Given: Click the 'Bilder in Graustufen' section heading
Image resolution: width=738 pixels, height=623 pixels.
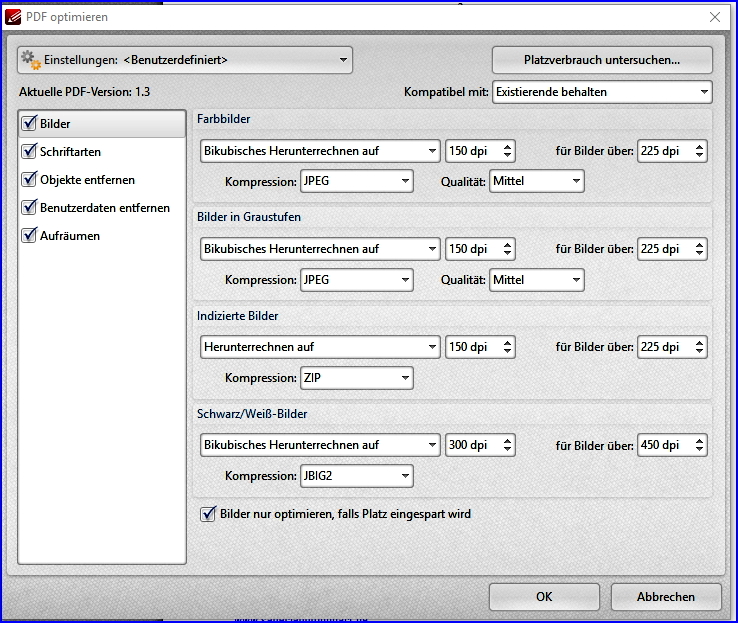Looking at the screenshot, I should (x=249, y=217).
